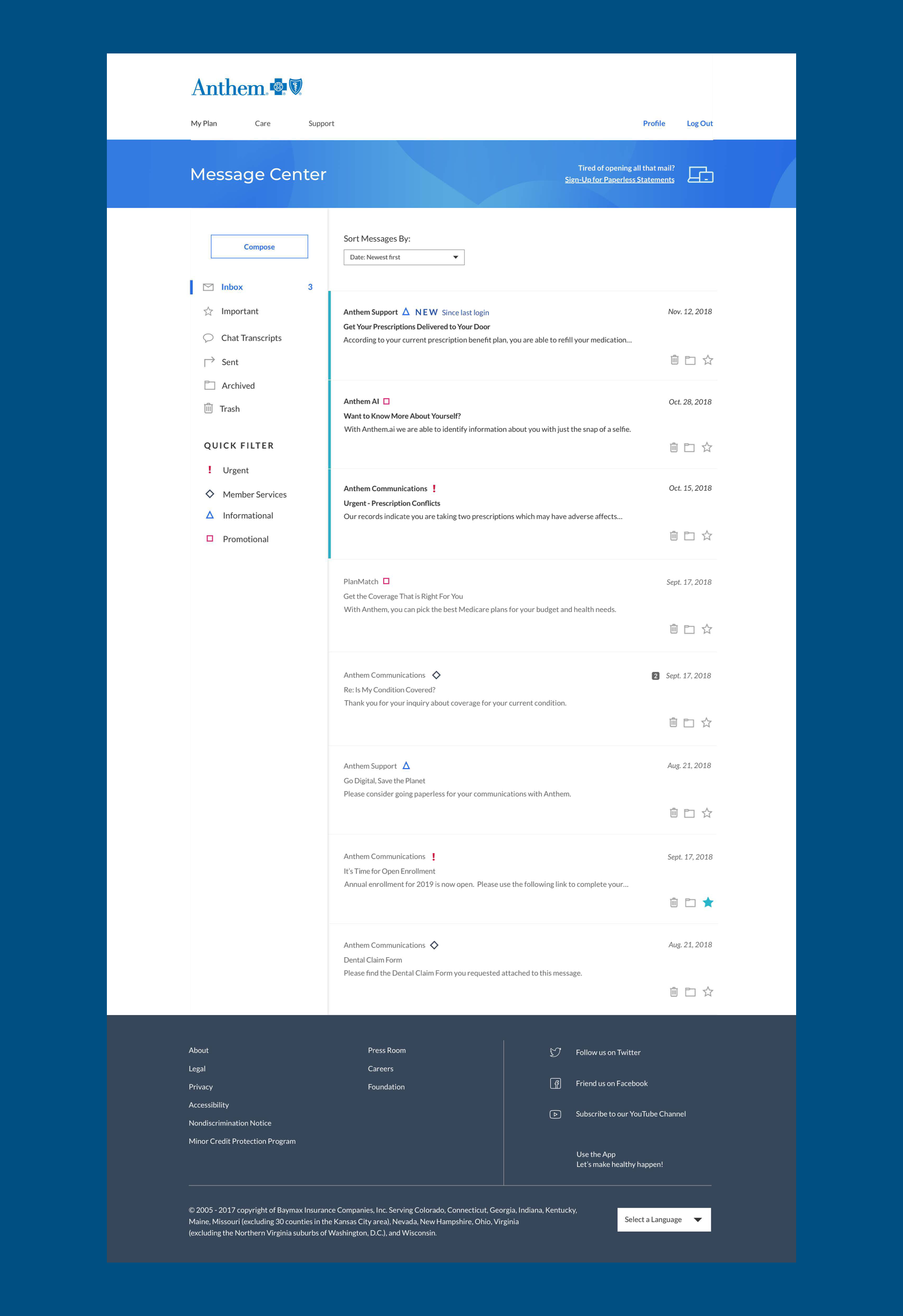Image resolution: width=903 pixels, height=1316 pixels.
Task: Open the Facebook icon in footer
Action: (555, 1083)
